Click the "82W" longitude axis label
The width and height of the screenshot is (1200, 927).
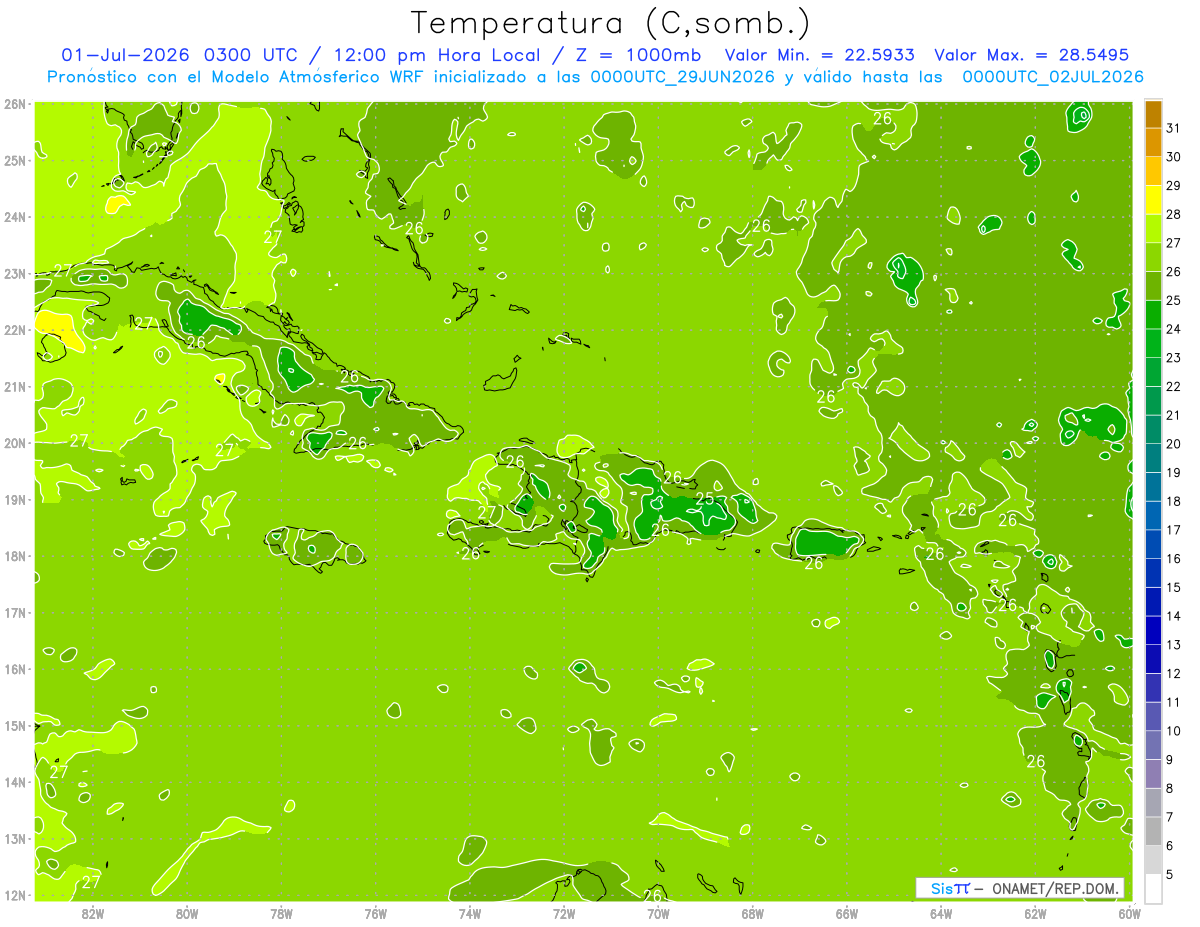pos(93,913)
